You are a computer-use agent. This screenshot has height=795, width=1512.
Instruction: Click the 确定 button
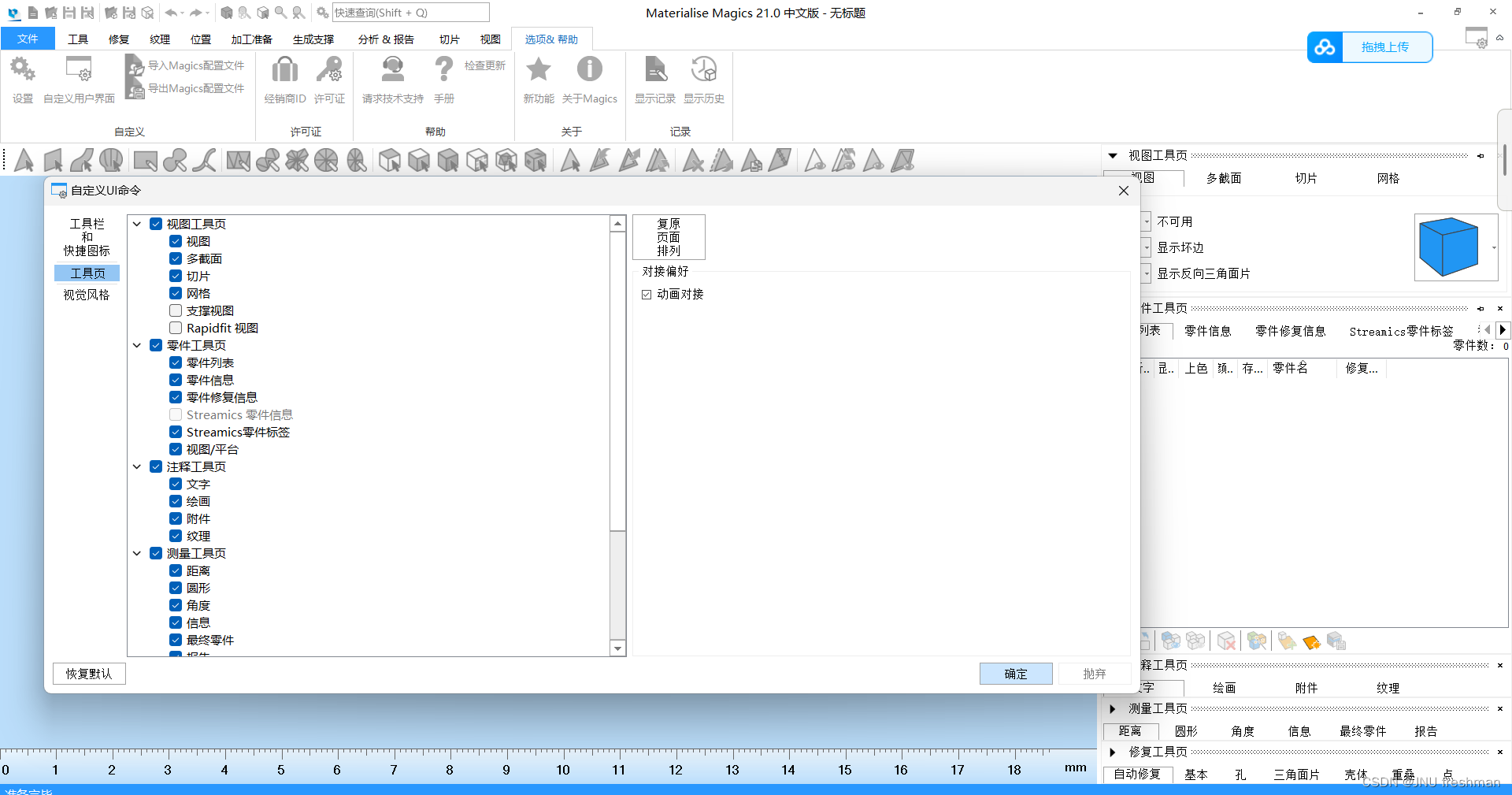click(1016, 674)
